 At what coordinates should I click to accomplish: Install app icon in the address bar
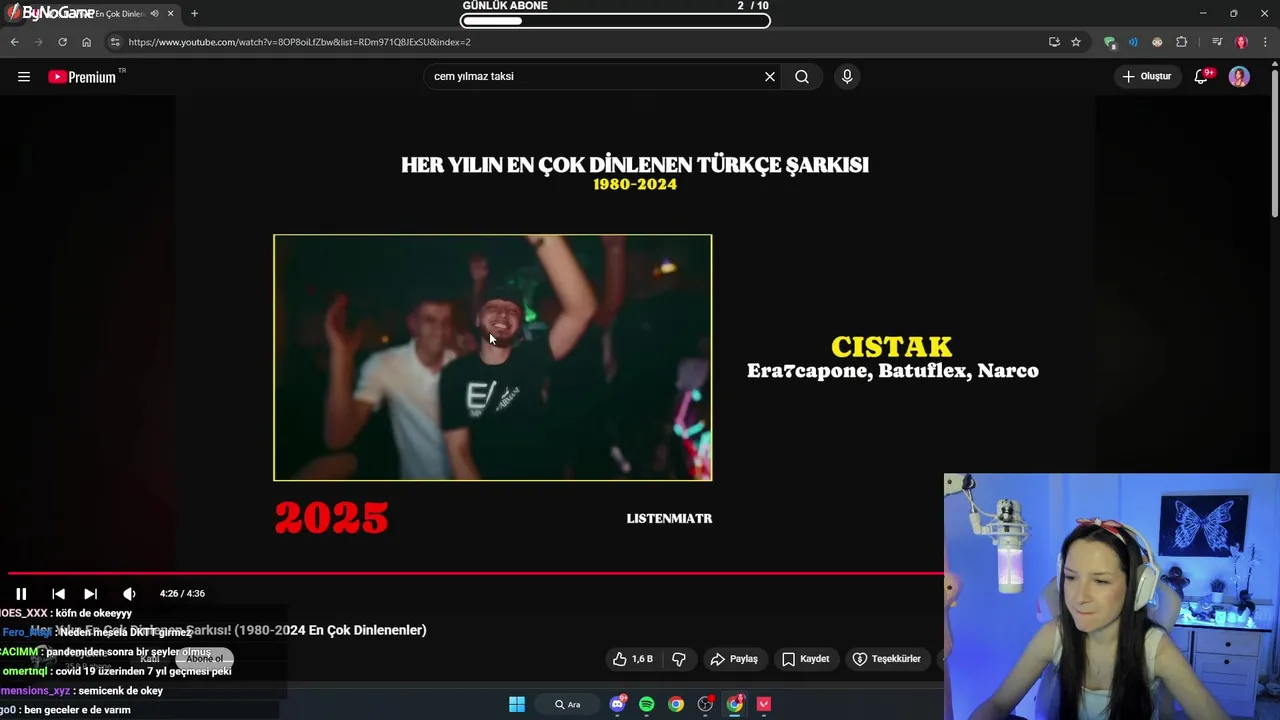pos(1054,42)
